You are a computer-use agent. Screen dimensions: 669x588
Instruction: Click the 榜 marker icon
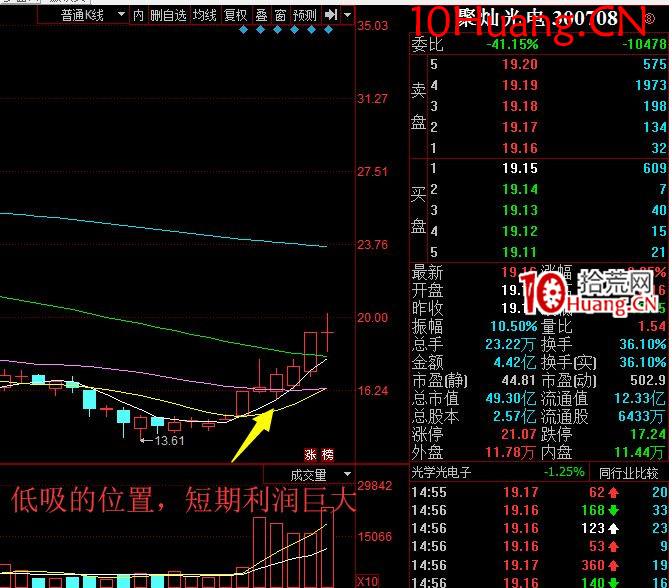point(327,455)
